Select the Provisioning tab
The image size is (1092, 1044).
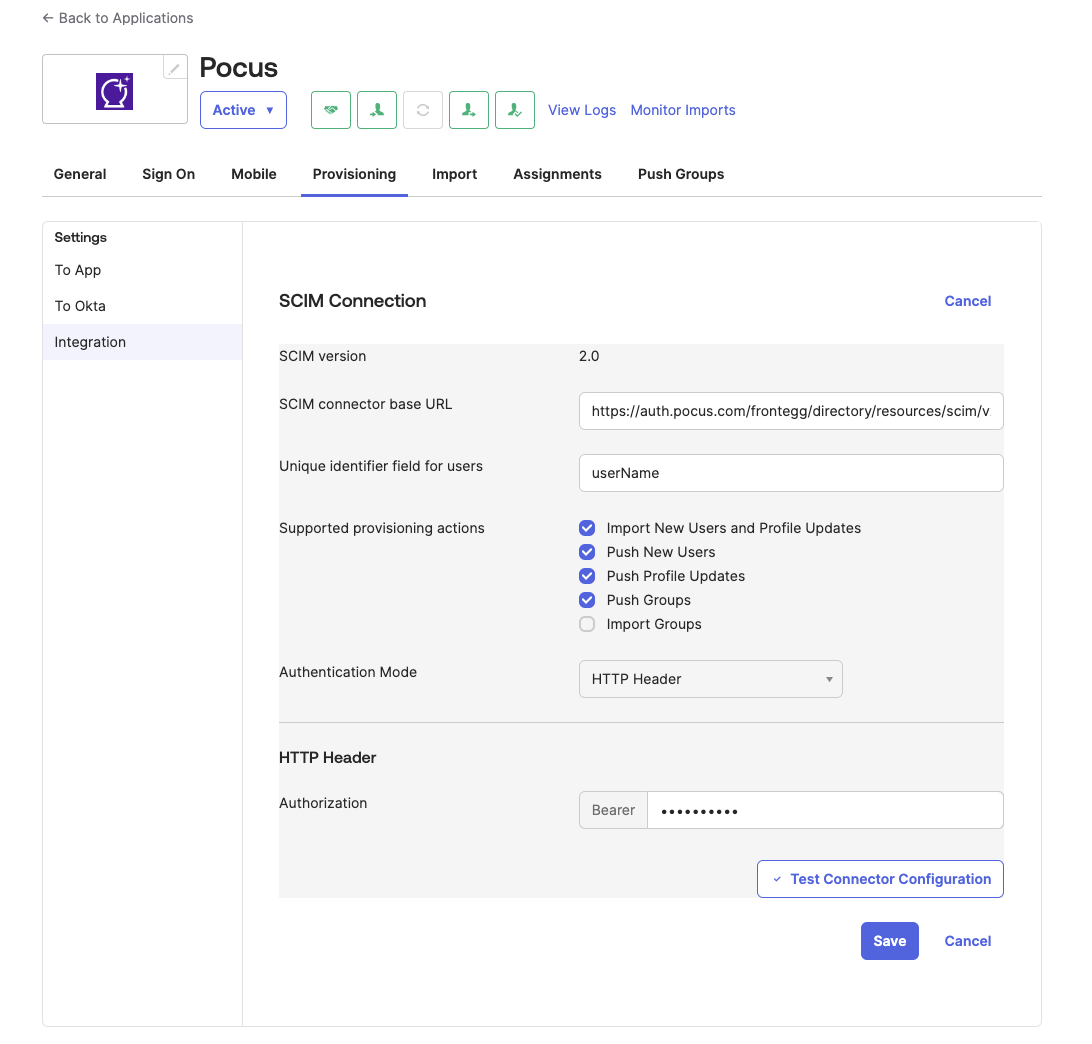click(x=354, y=174)
